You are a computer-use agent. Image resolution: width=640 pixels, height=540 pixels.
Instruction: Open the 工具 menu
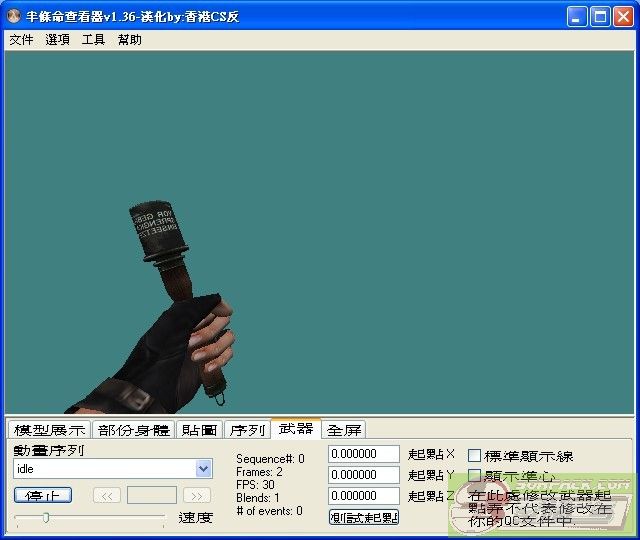point(93,40)
